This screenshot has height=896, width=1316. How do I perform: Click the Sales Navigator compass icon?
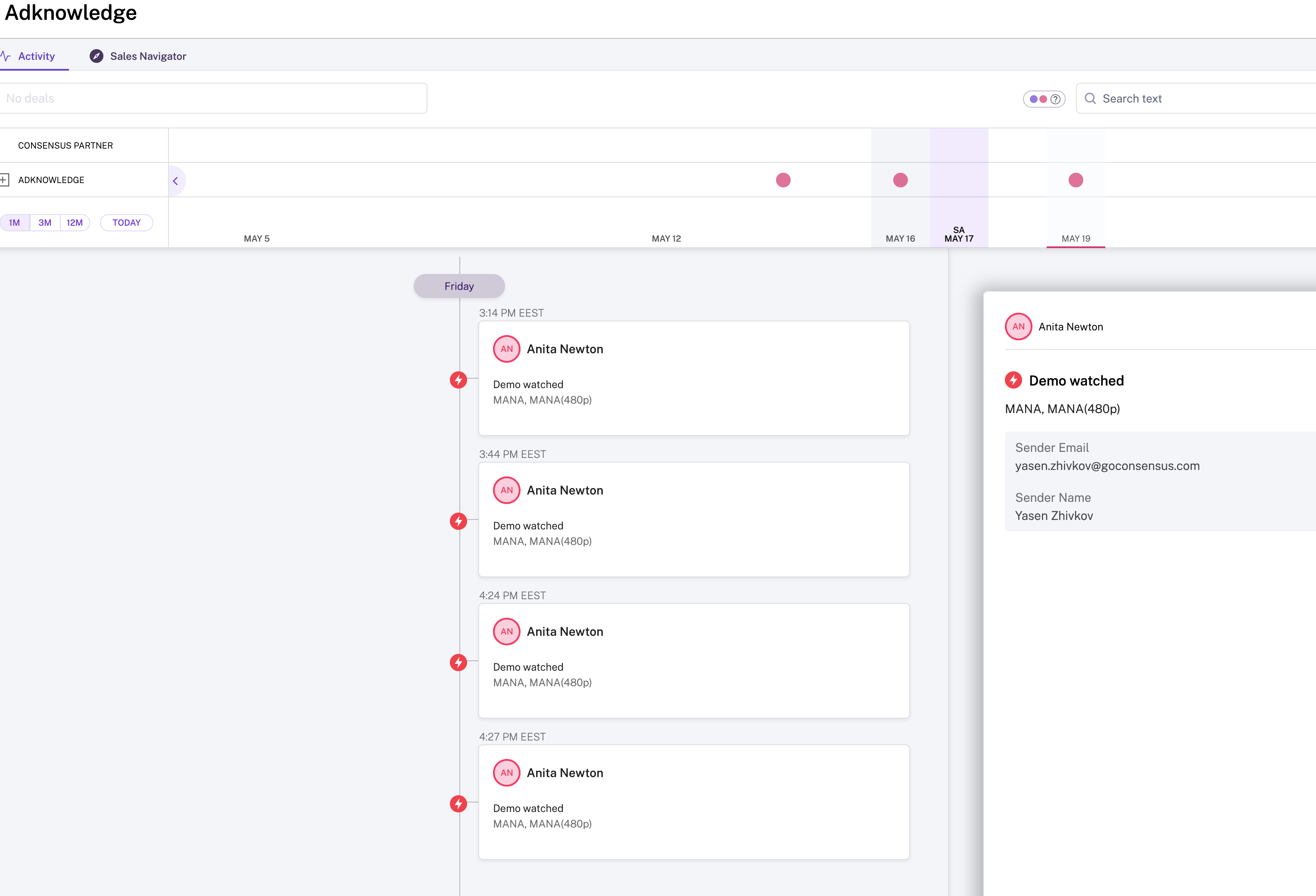(96, 56)
